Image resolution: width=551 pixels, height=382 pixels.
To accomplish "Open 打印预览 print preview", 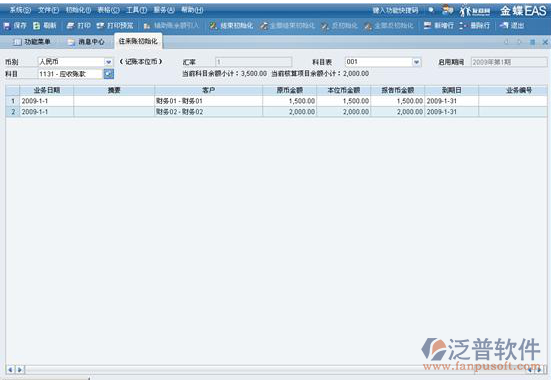I will (x=115, y=26).
